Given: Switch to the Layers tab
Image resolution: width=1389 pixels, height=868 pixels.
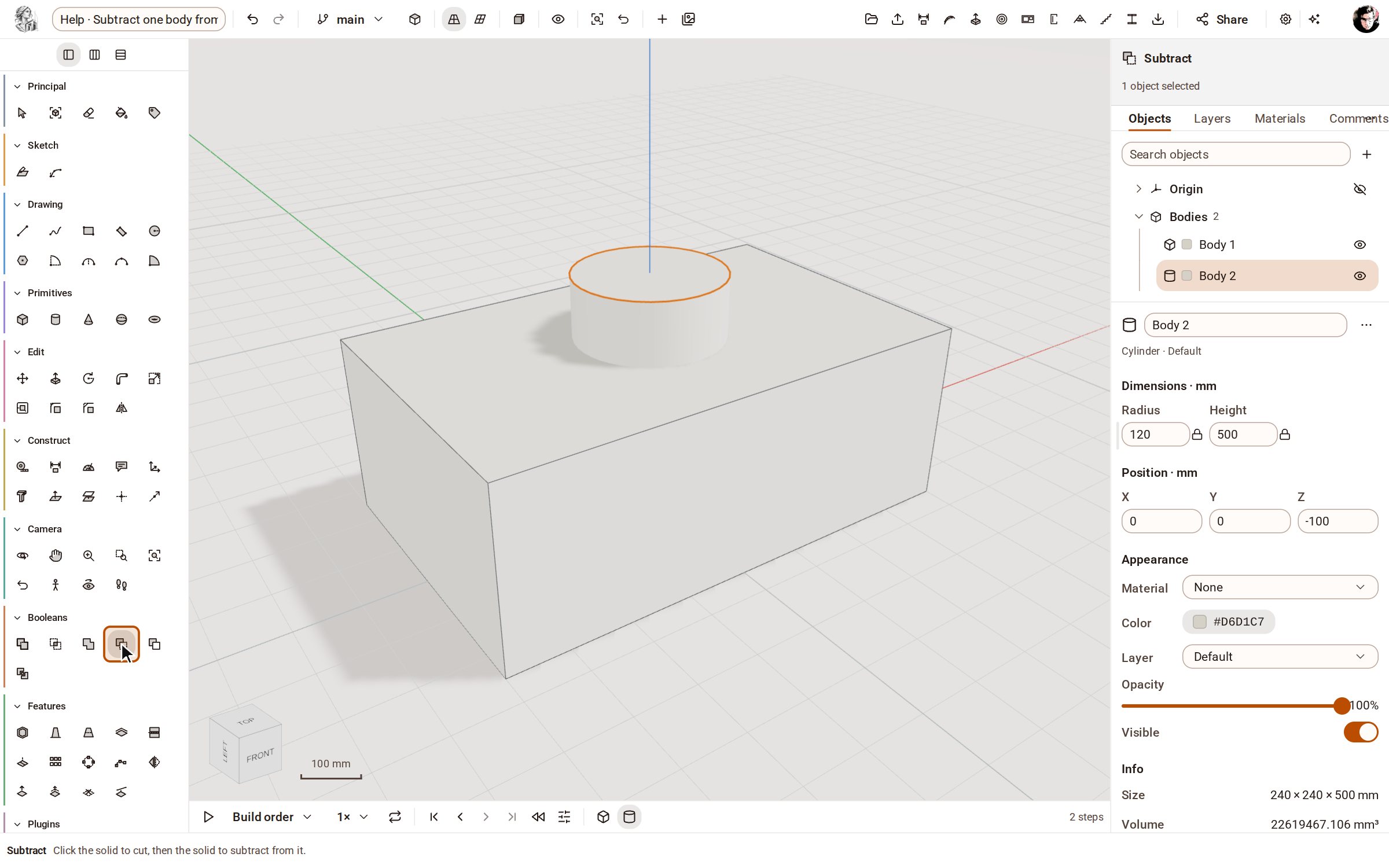Looking at the screenshot, I should point(1212,119).
